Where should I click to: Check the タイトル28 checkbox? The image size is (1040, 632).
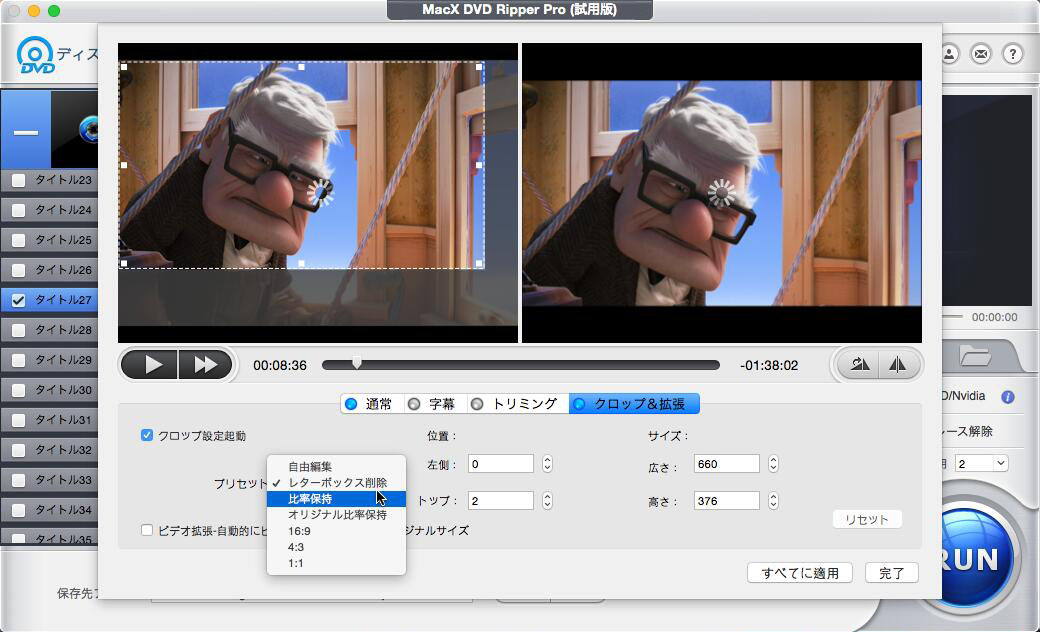pyautogui.click(x=19, y=330)
